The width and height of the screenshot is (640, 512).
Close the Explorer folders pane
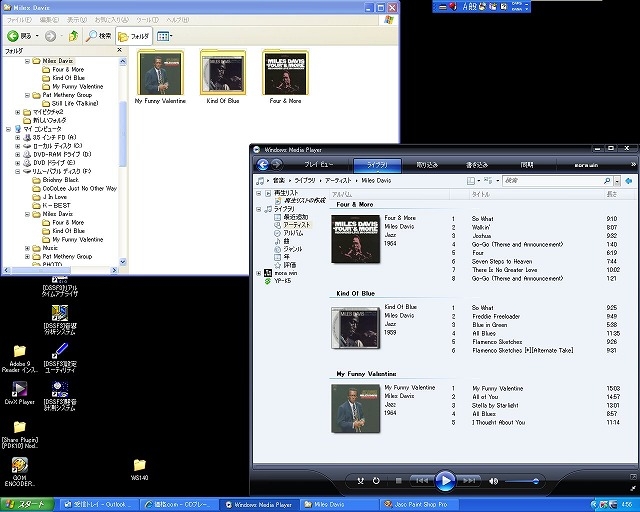coord(119,50)
